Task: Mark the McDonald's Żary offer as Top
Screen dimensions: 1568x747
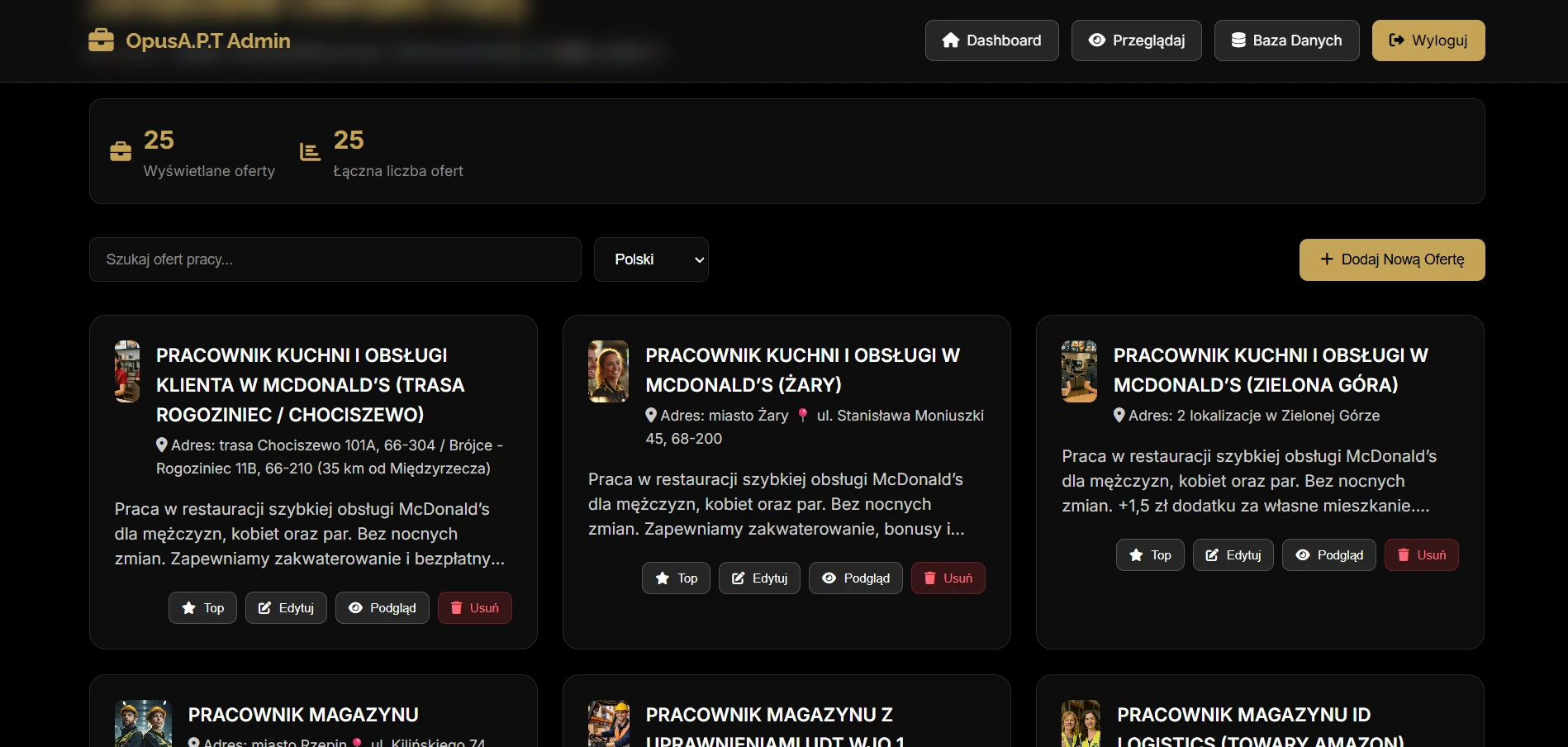Action: 676,578
